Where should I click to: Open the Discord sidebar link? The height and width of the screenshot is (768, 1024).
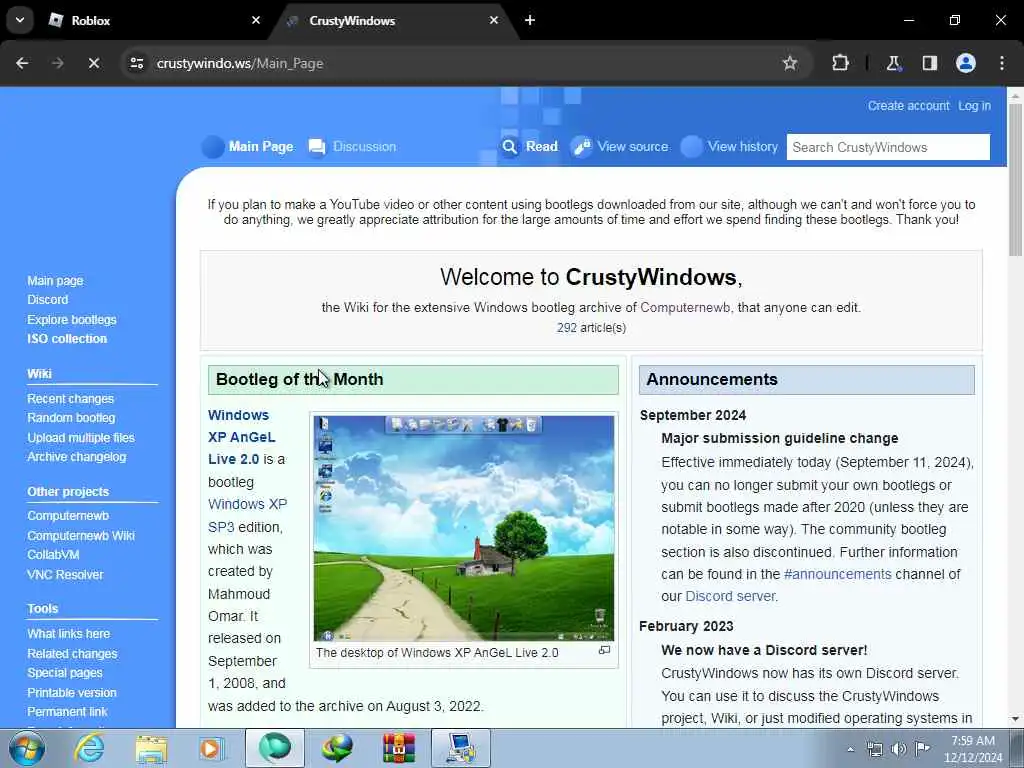pos(47,300)
